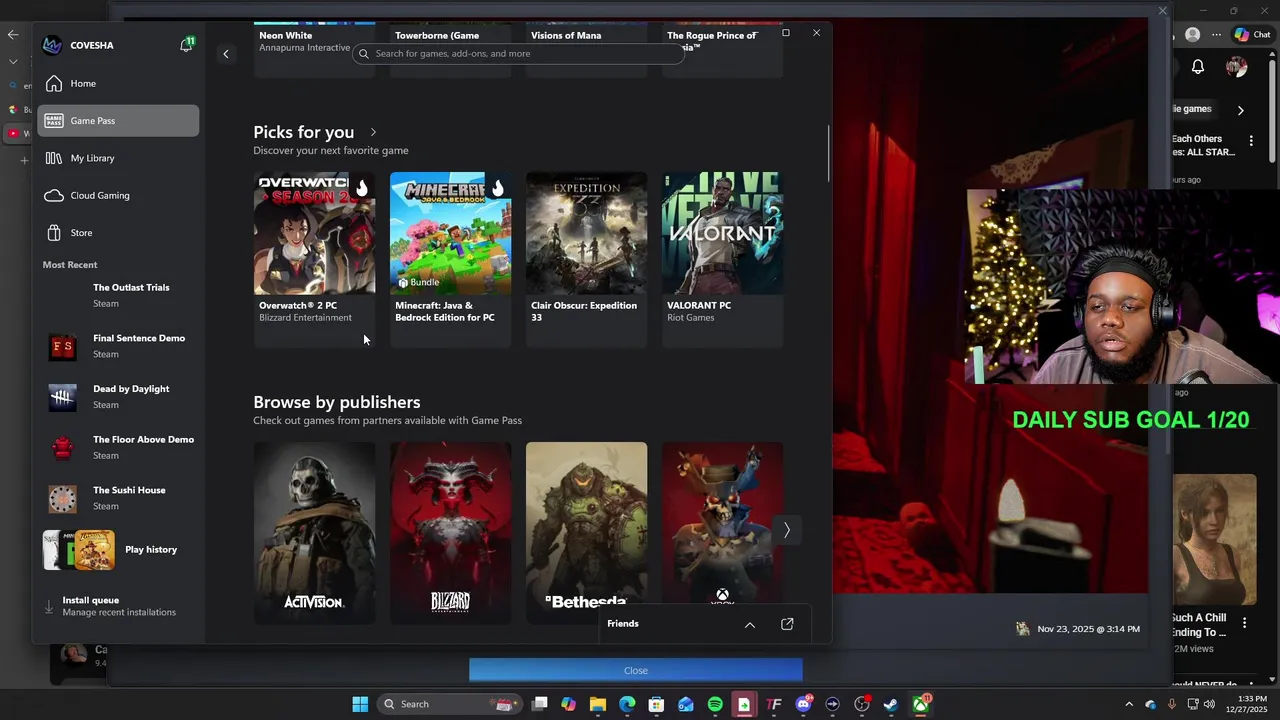Screen dimensions: 1280x720
Task: Open Cloud Gaming section
Action: [118, 196]
